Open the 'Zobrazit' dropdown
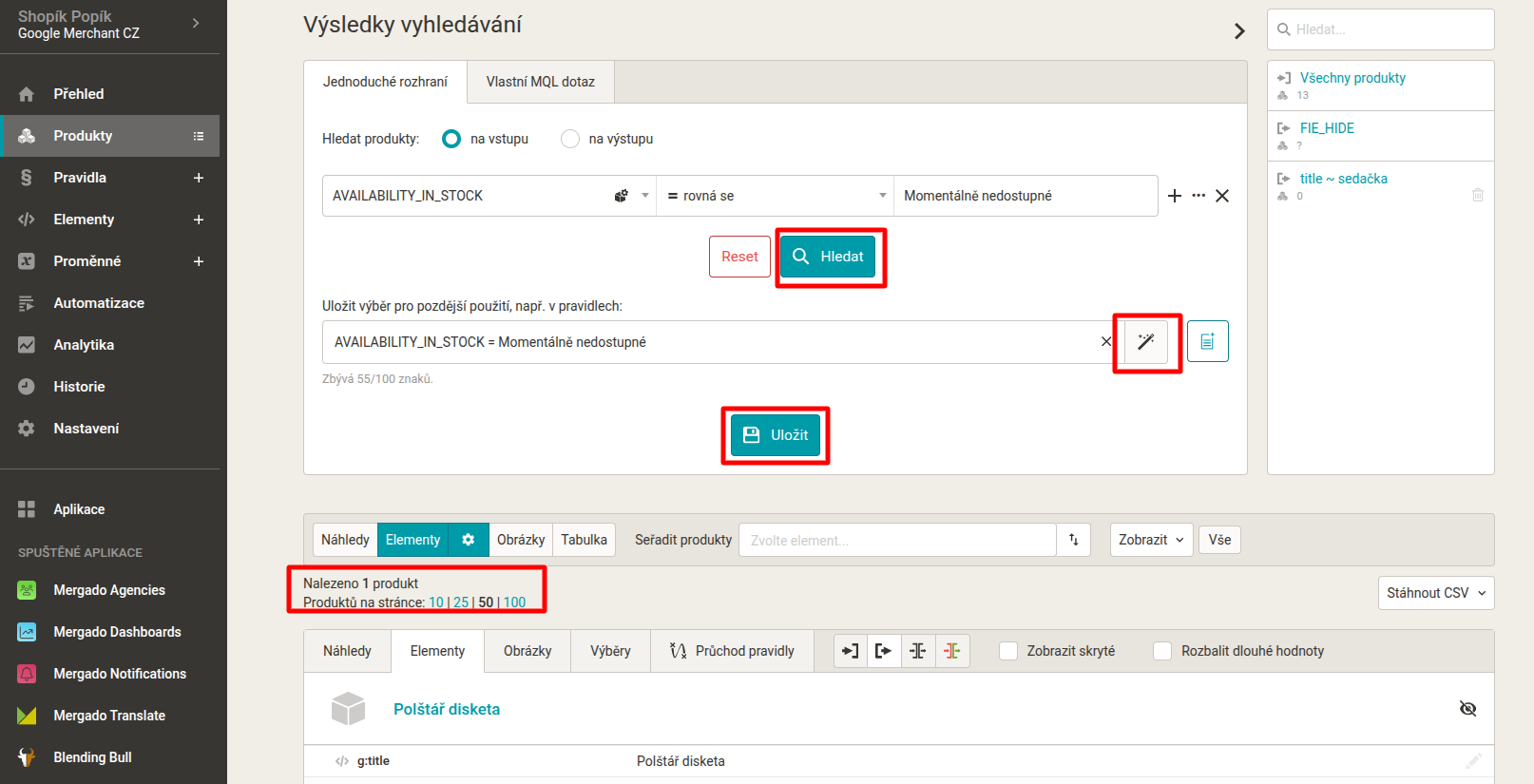The image size is (1534, 784). point(1151,540)
